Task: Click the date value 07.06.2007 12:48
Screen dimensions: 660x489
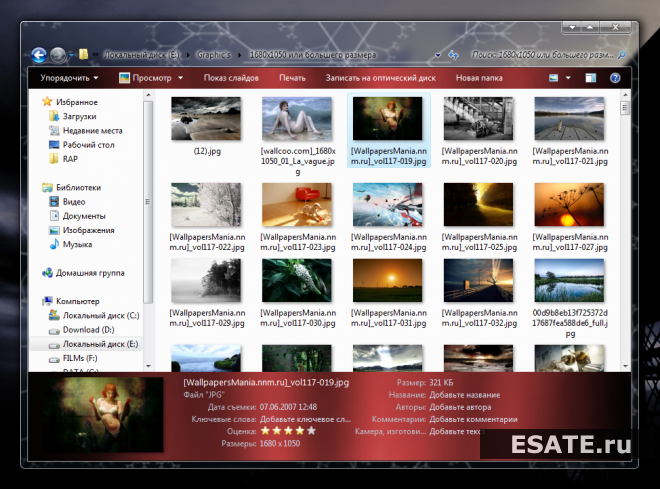Action: point(288,407)
